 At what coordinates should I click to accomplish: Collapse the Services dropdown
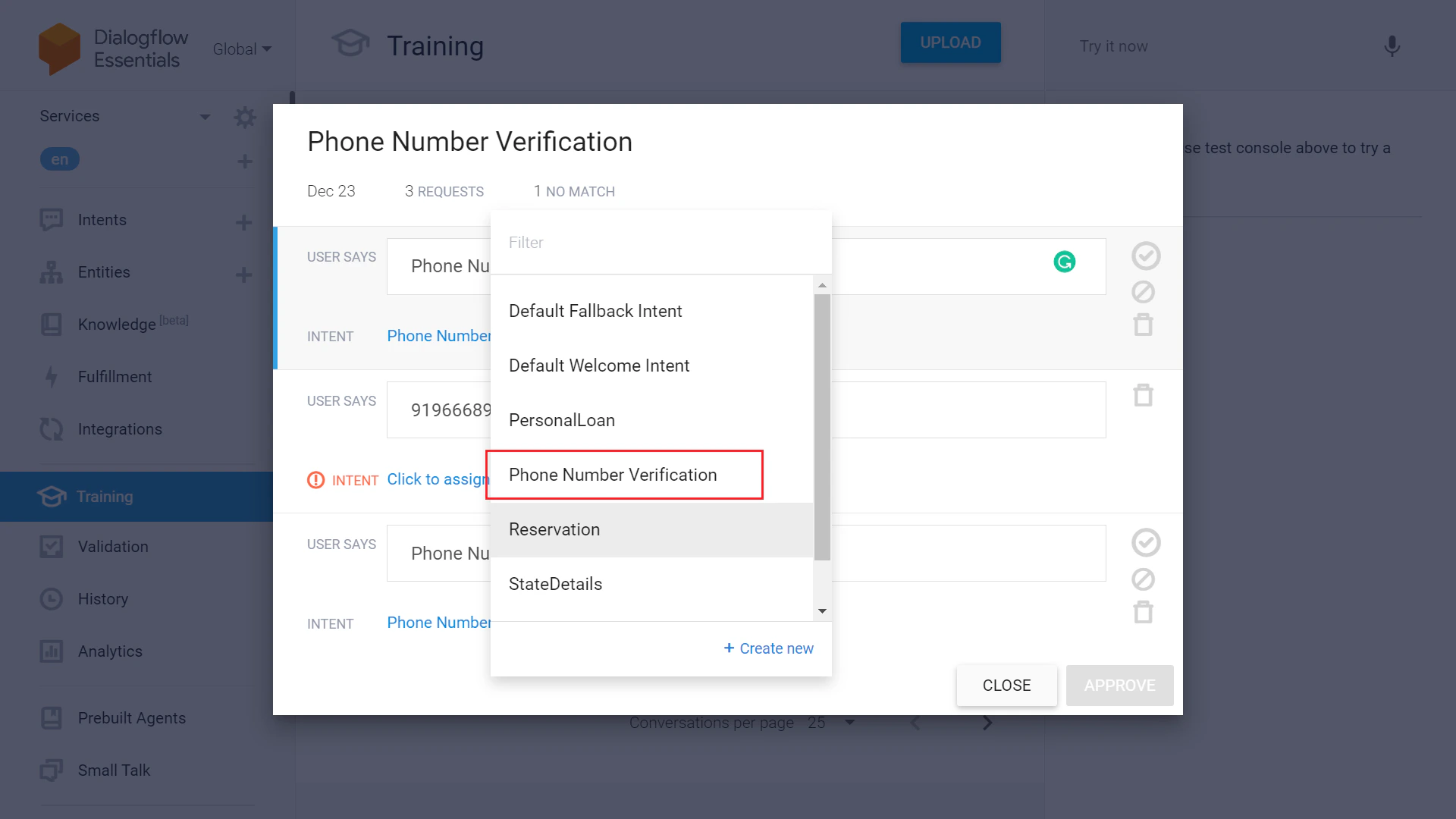tap(205, 117)
